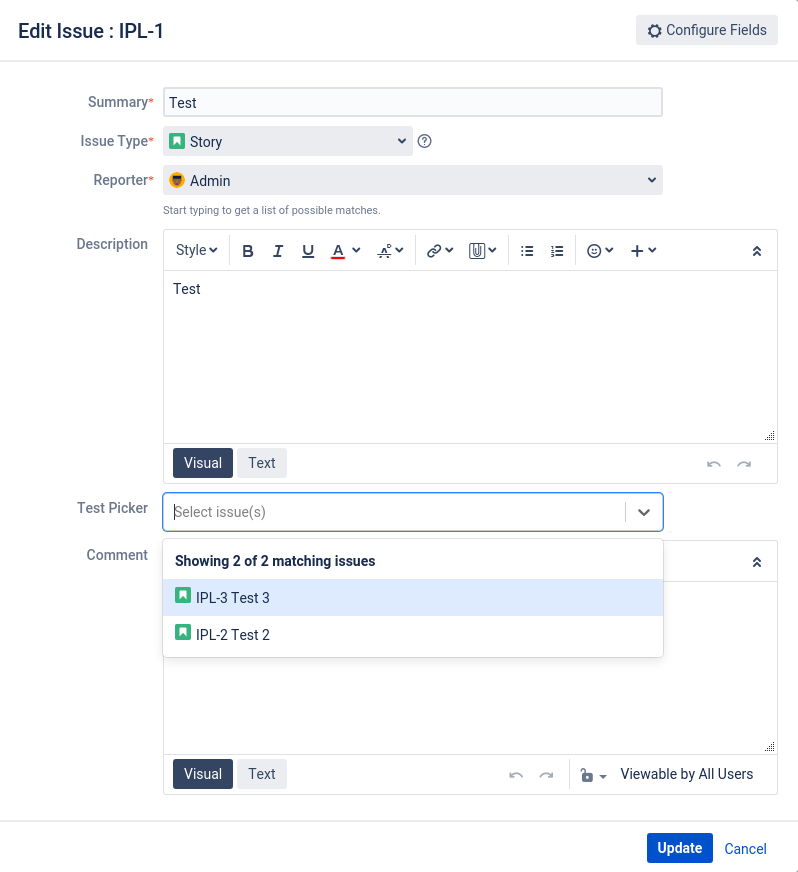This screenshot has width=798, height=872.
Task: Click the Test Picker issue input
Action: coord(395,512)
